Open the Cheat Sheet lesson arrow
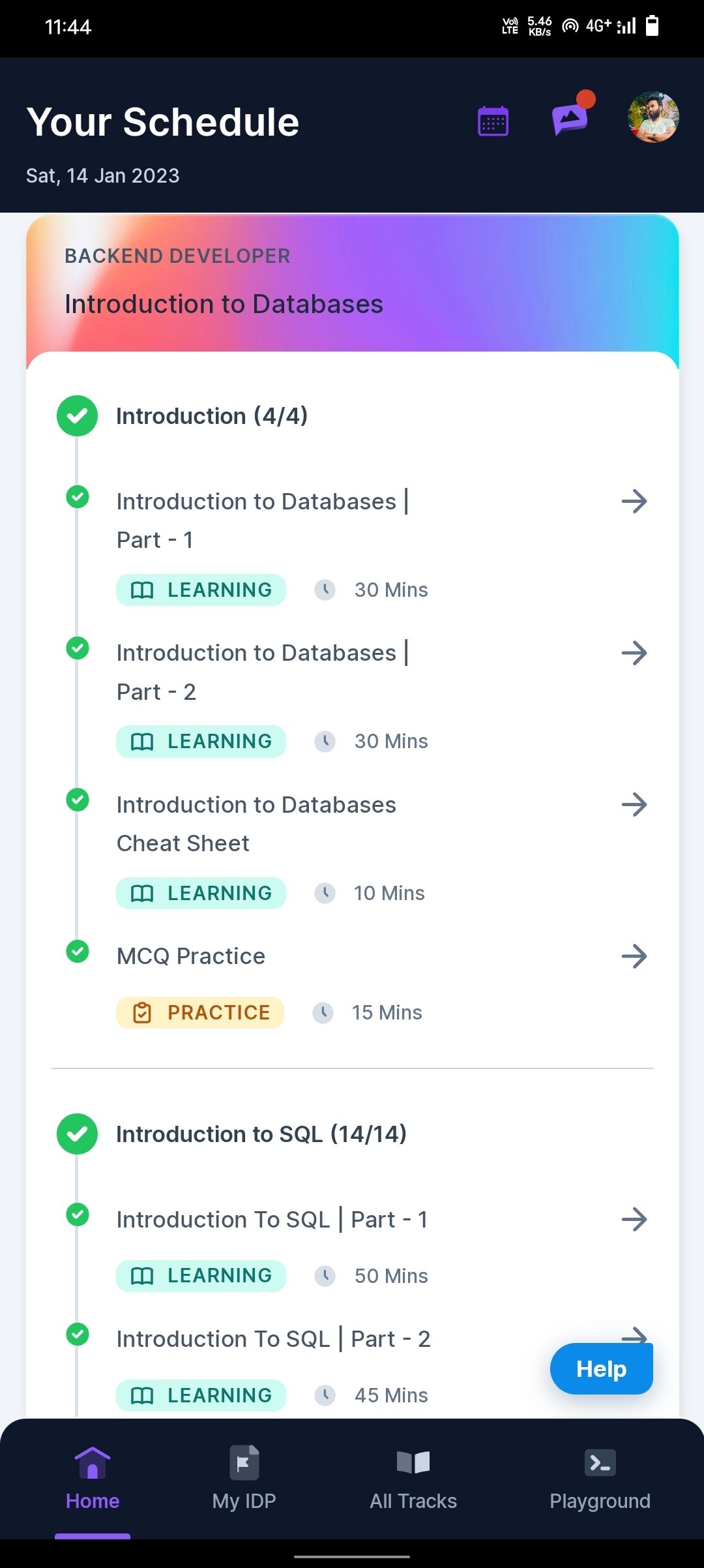The width and height of the screenshot is (704, 1568). tap(634, 805)
